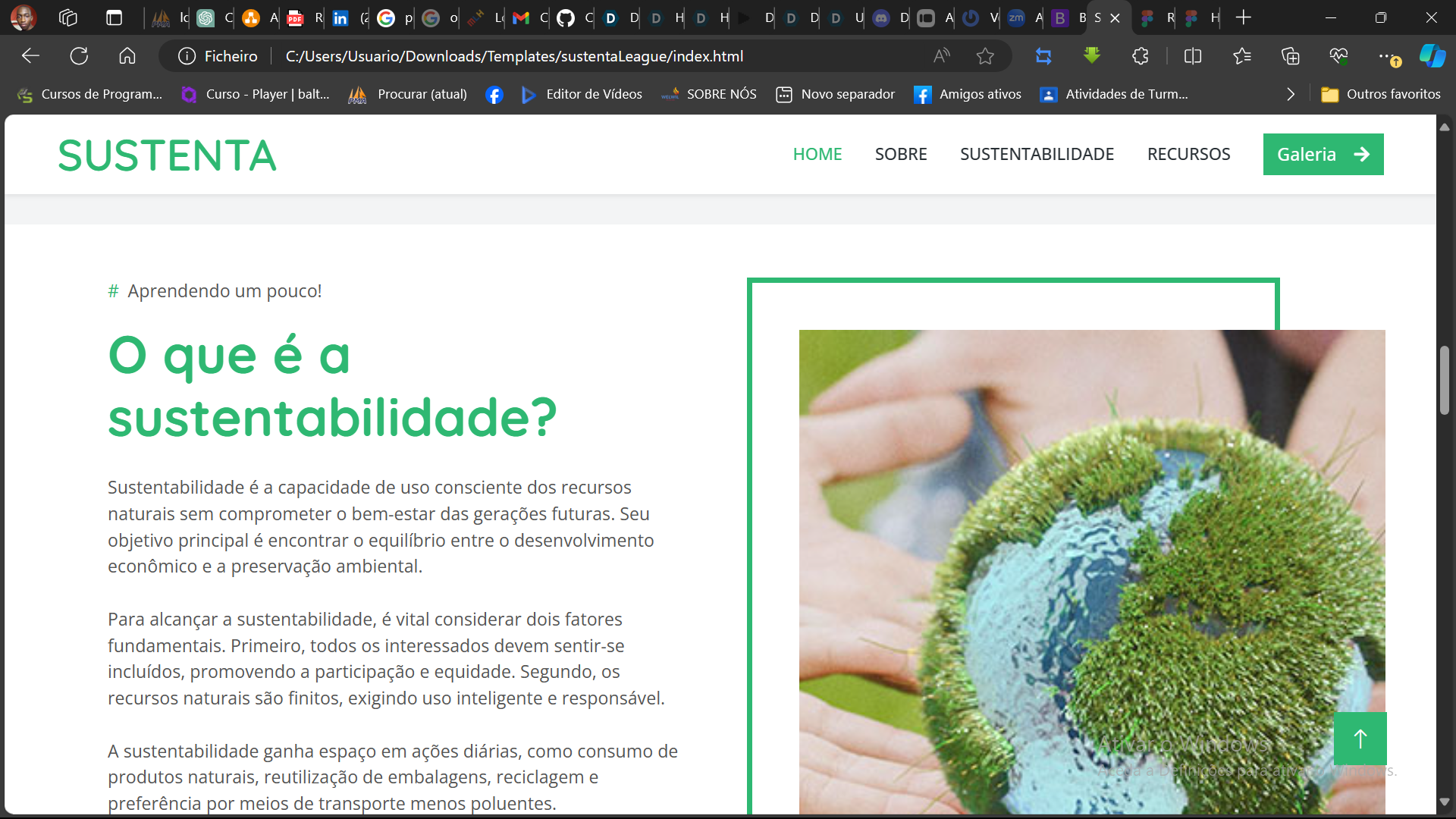Expand the bookmarks overflow chevron
The height and width of the screenshot is (819, 1456).
1291,95
